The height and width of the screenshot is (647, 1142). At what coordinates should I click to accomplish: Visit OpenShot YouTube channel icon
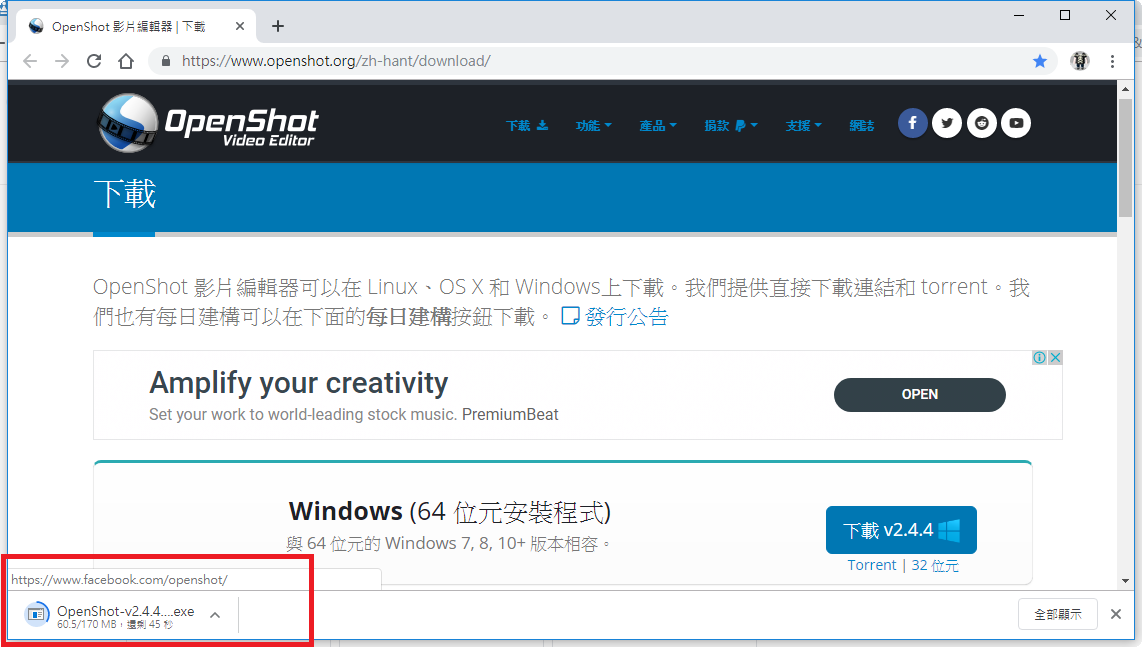1016,123
